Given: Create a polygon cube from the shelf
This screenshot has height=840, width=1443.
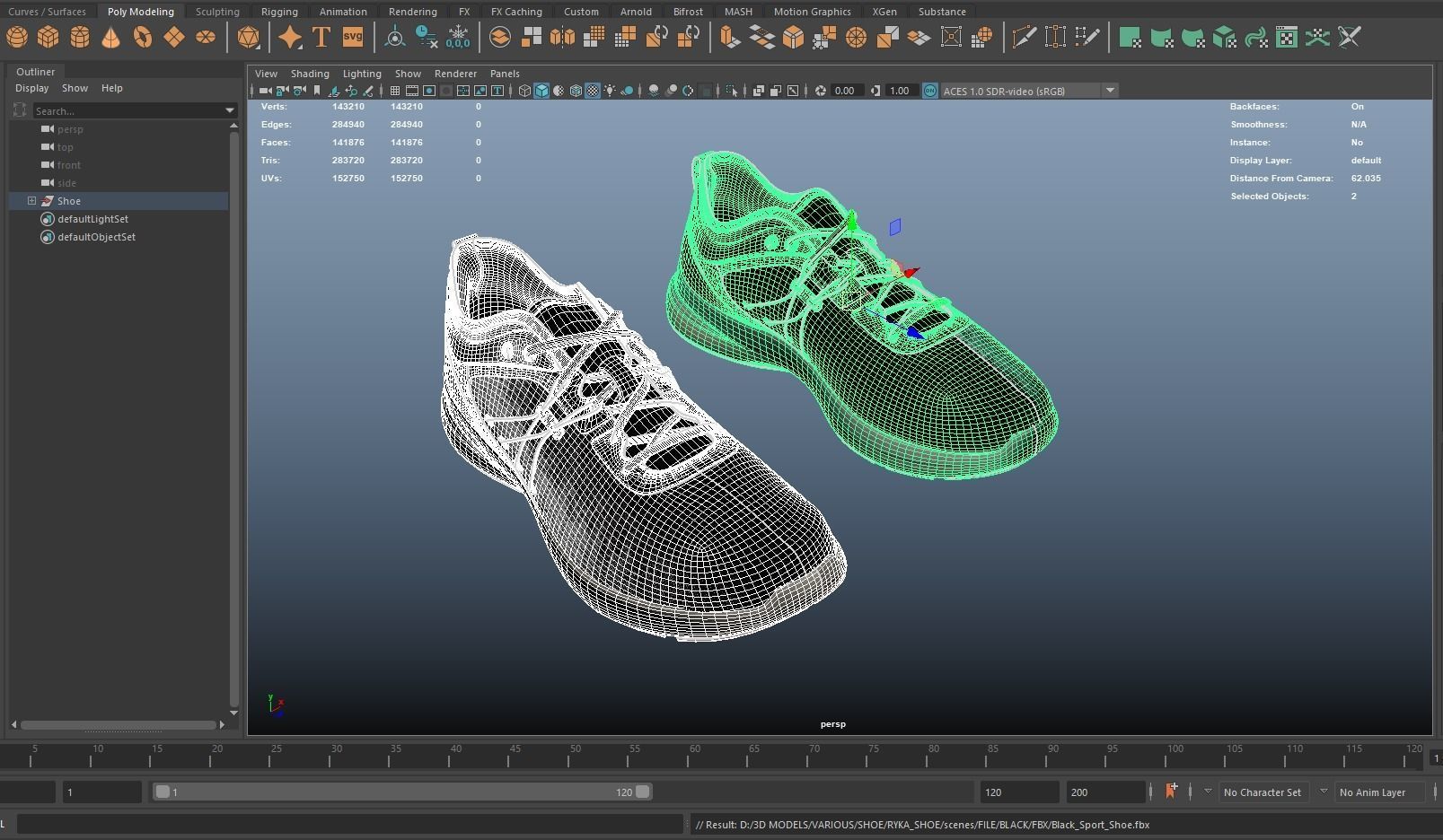Looking at the screenshot, I should [48, 37].
